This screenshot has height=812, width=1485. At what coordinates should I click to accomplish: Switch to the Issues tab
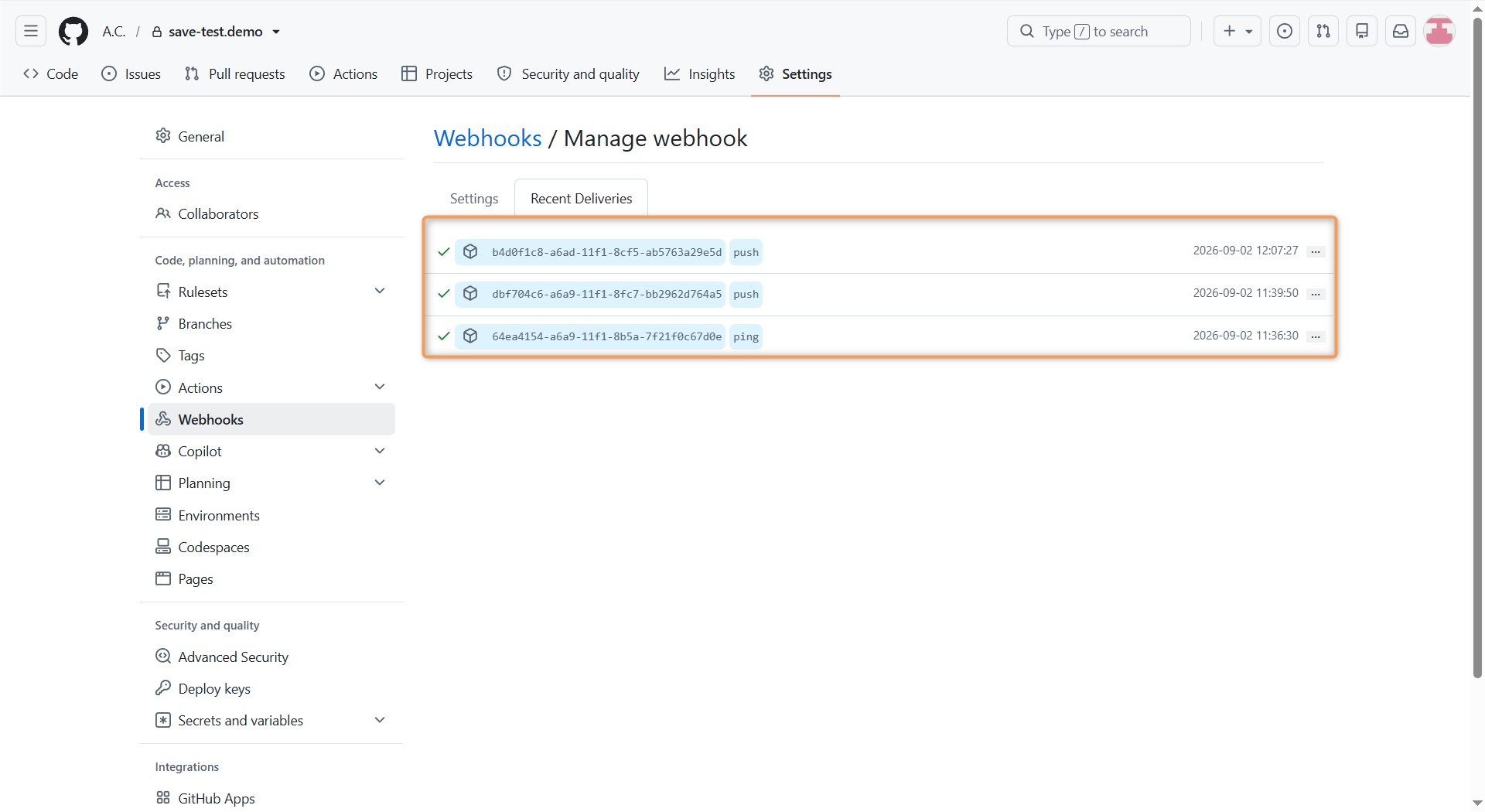[131, 74]
